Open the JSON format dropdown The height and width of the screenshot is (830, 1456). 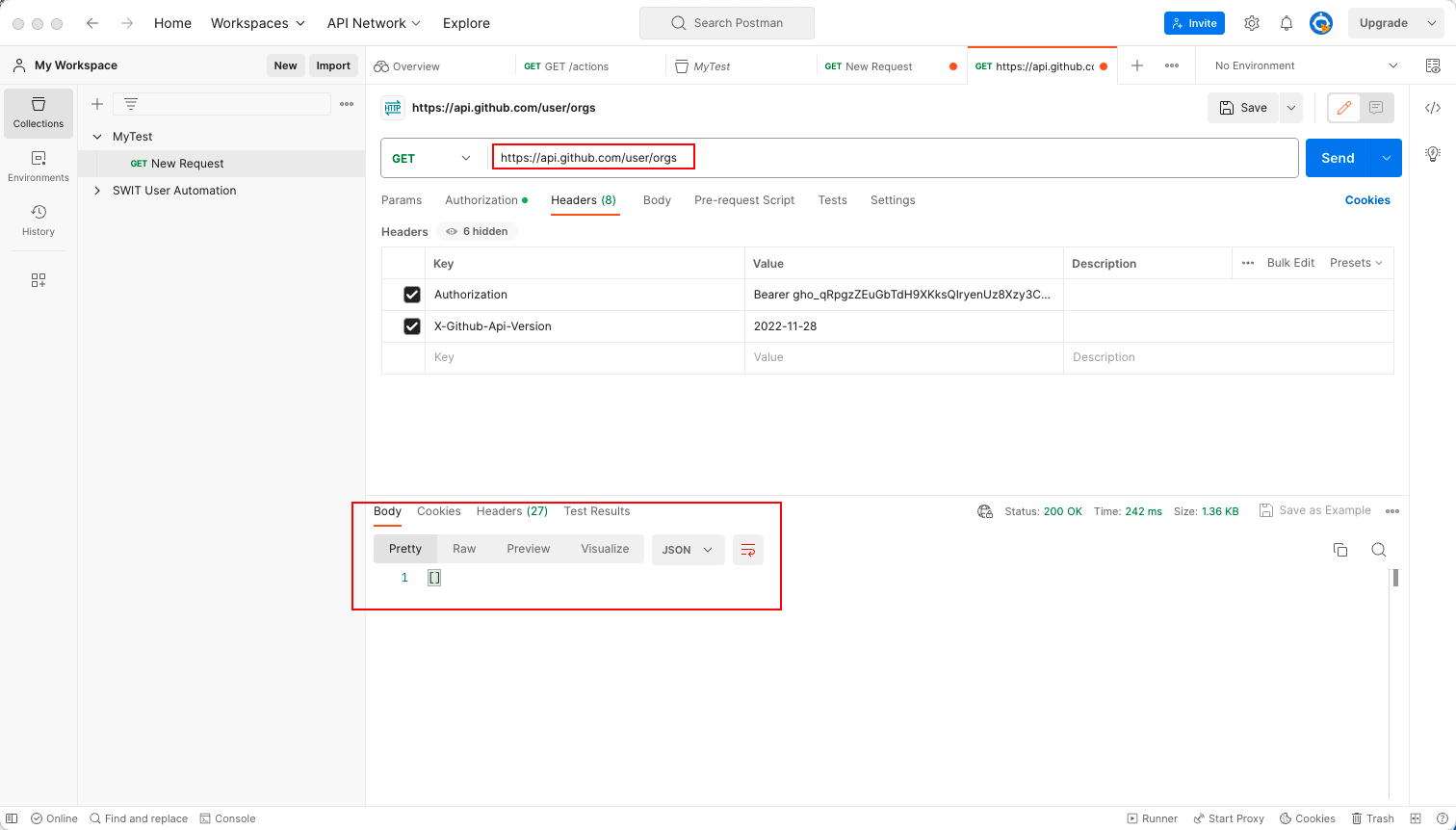688,550
